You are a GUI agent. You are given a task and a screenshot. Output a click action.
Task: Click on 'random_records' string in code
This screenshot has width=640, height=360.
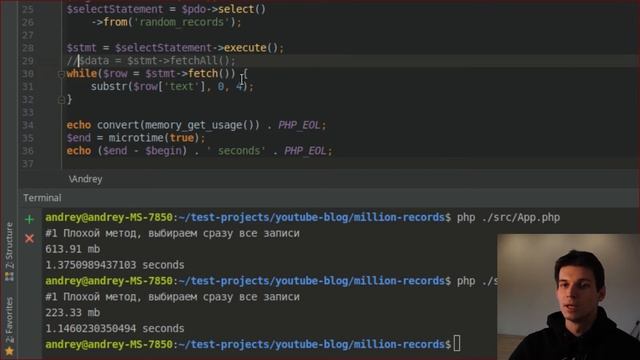pyautogui.click(x=181, y=22)
